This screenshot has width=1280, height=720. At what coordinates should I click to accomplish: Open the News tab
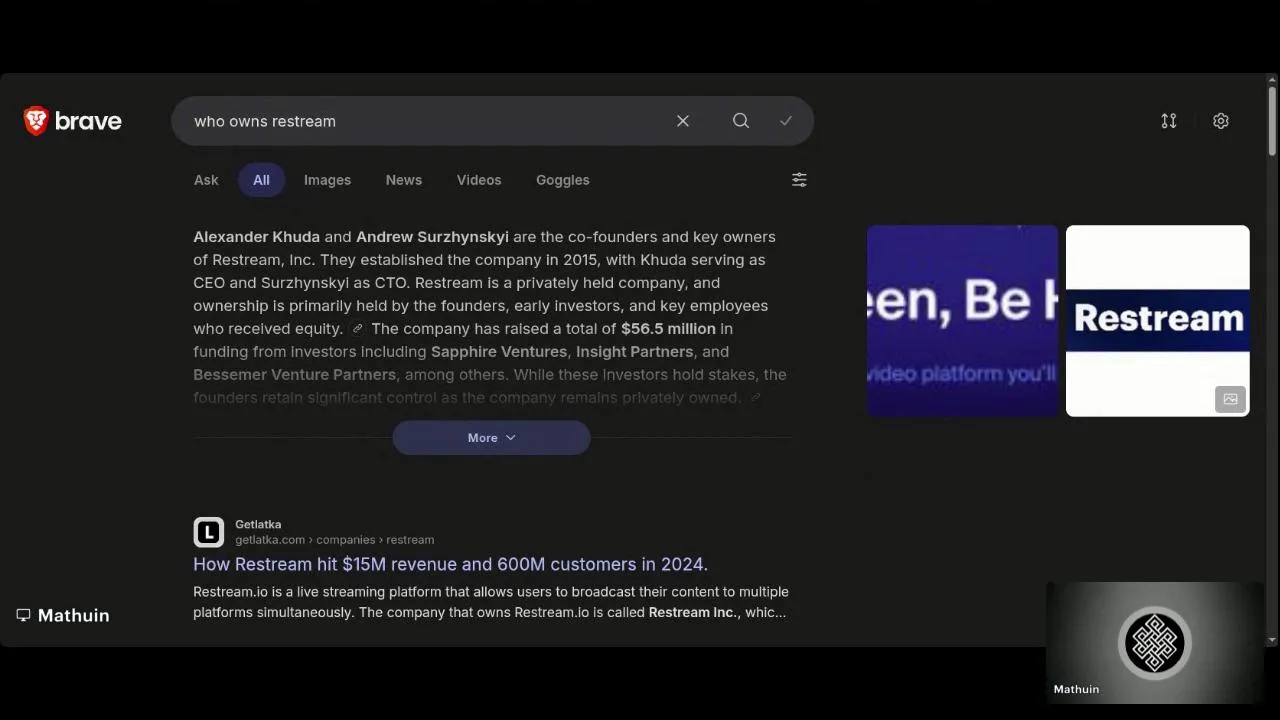pos(404,180)
